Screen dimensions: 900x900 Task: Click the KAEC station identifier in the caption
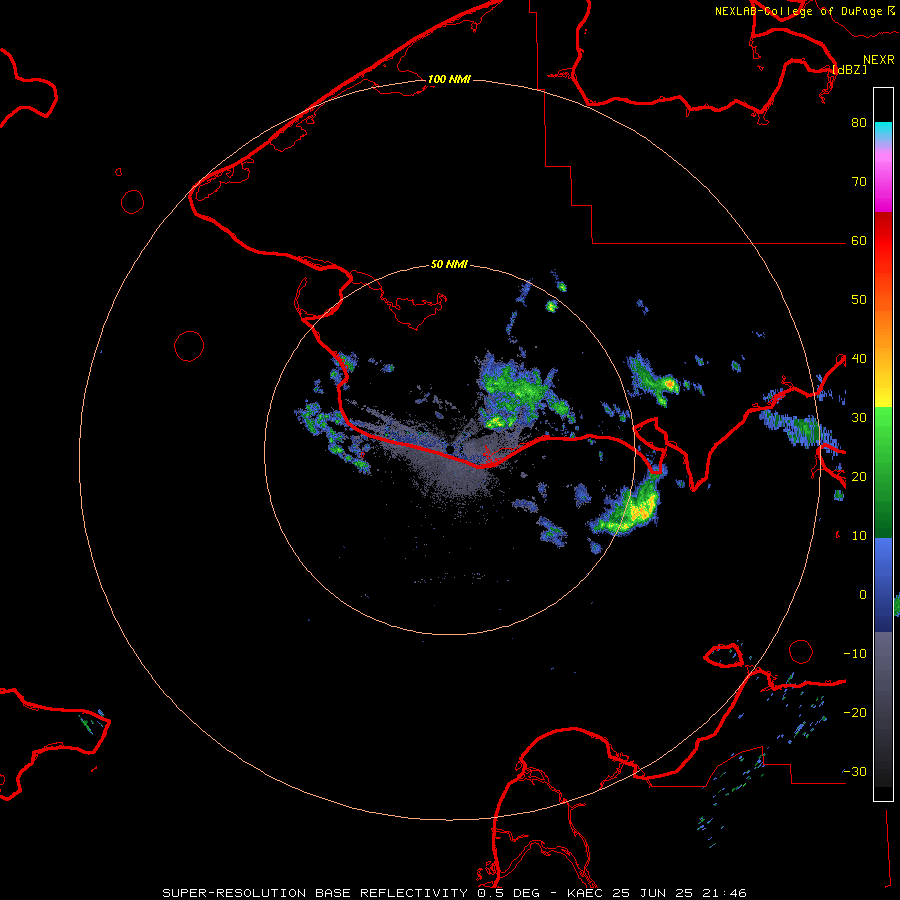pos(587,893)
